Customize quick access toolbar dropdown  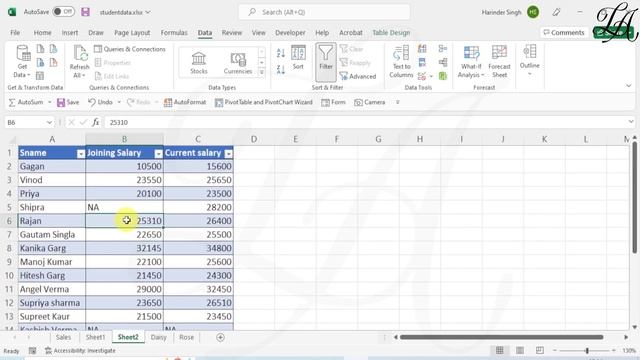398,102
